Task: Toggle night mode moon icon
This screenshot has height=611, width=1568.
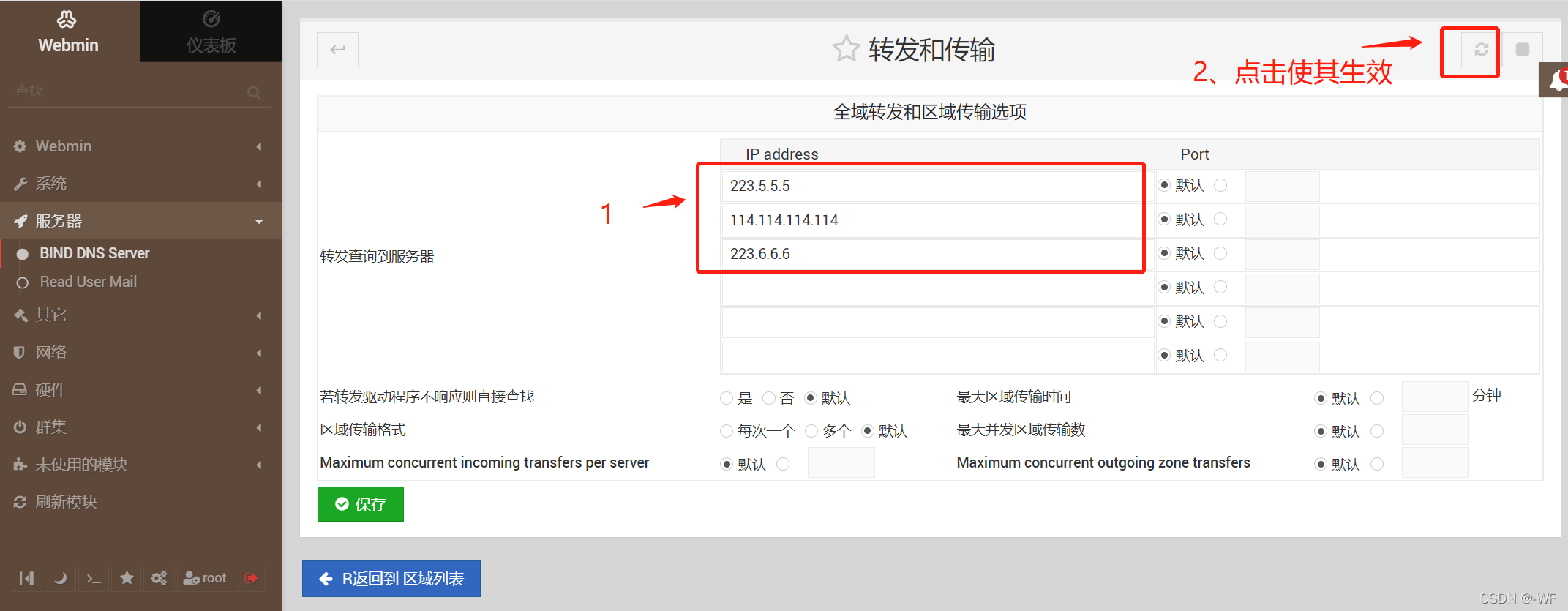Action: coord(60,578)
